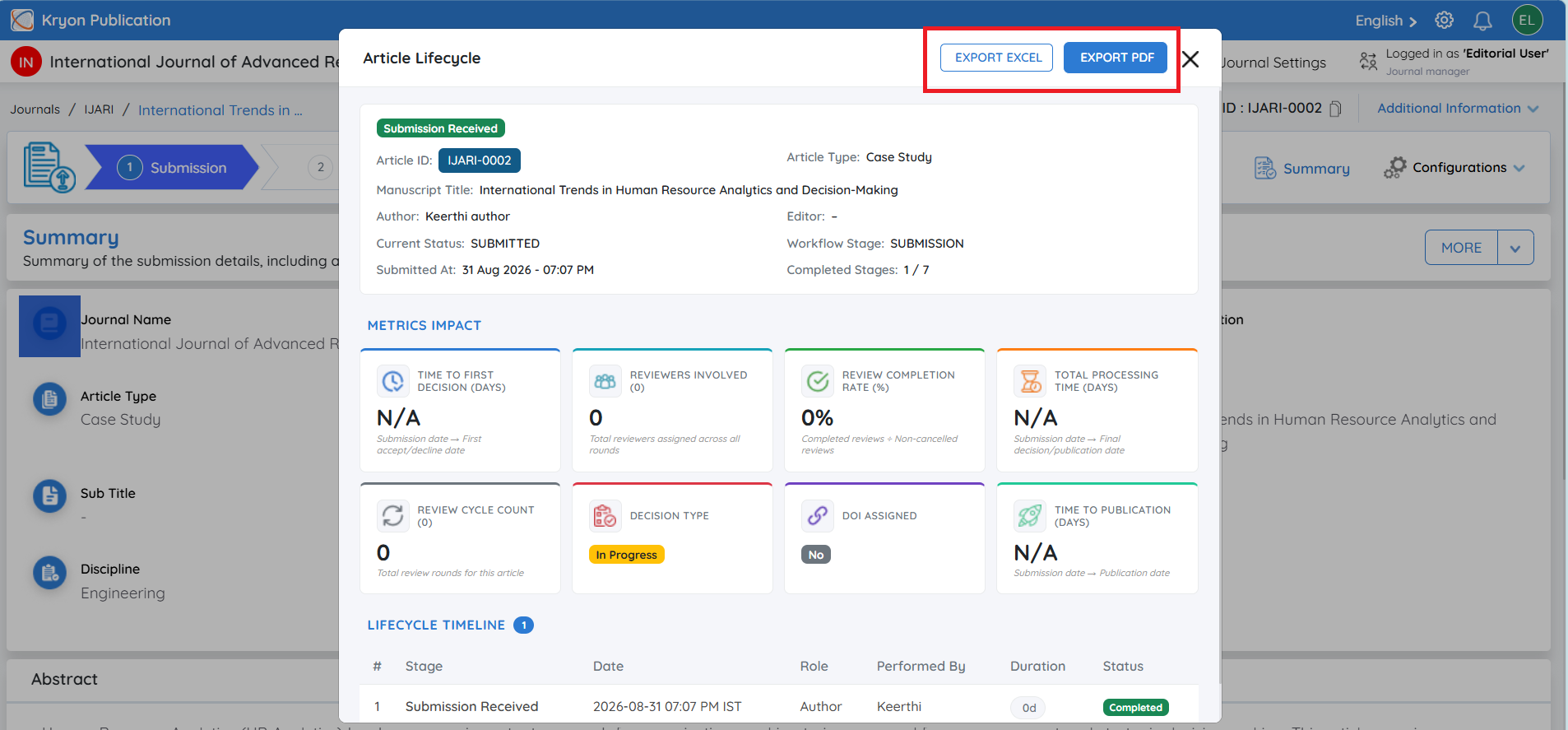Viewport: 1568px width, 730px height.
Task: Click the Decision Type icon
Action: [605, 516]
